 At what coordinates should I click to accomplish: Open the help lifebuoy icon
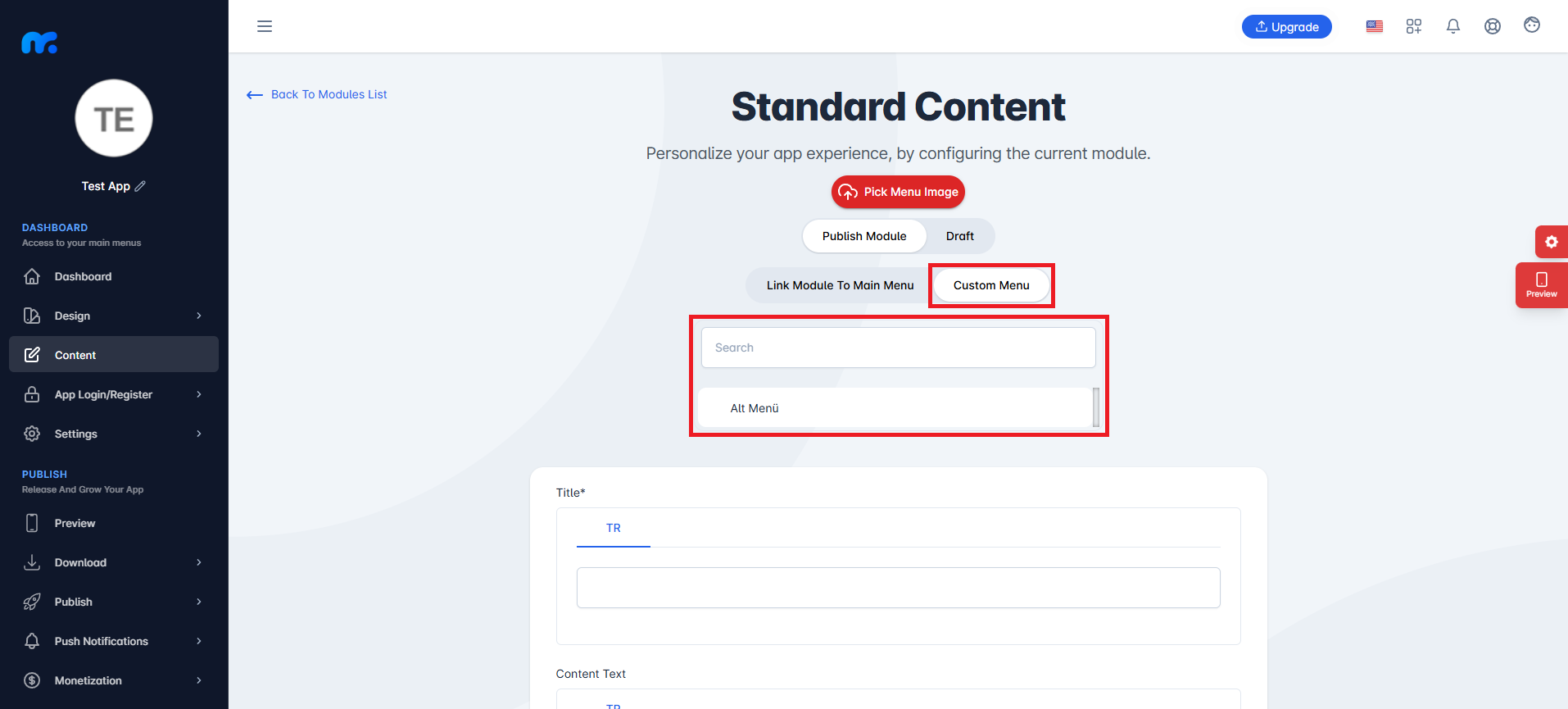pos(1493,26)
